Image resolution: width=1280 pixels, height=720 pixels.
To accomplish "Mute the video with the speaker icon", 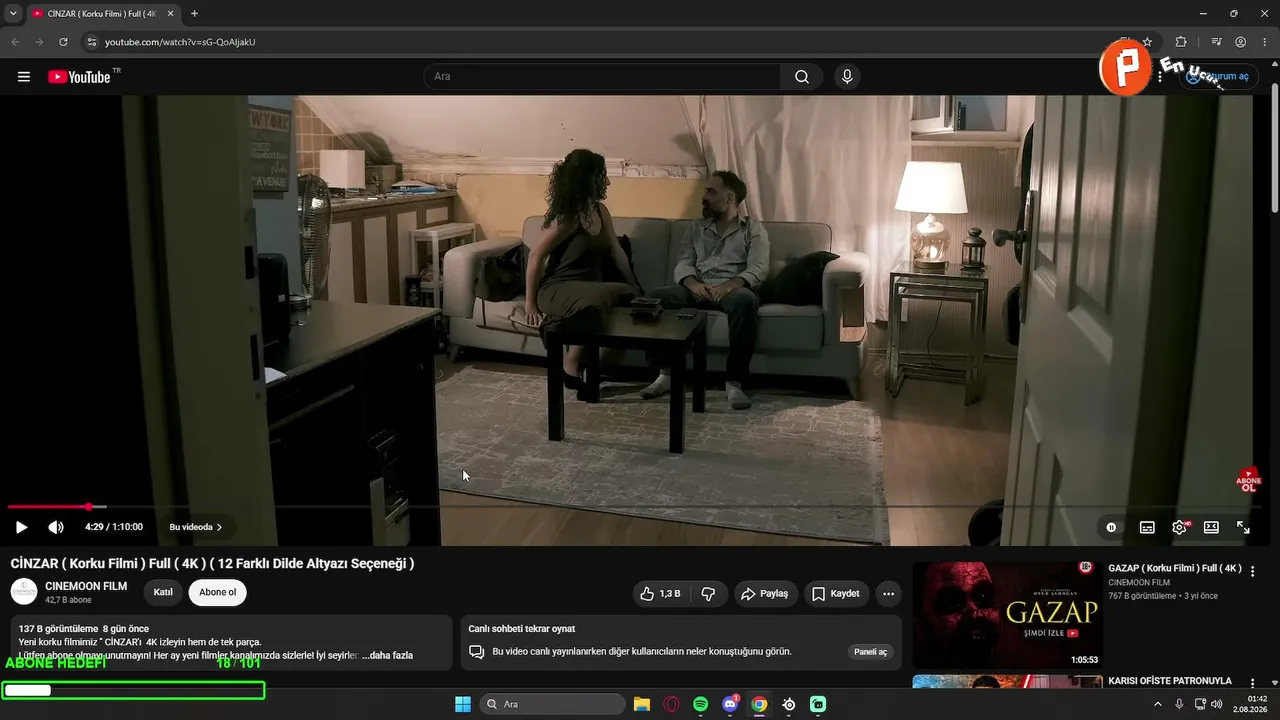I will (56, 527).
